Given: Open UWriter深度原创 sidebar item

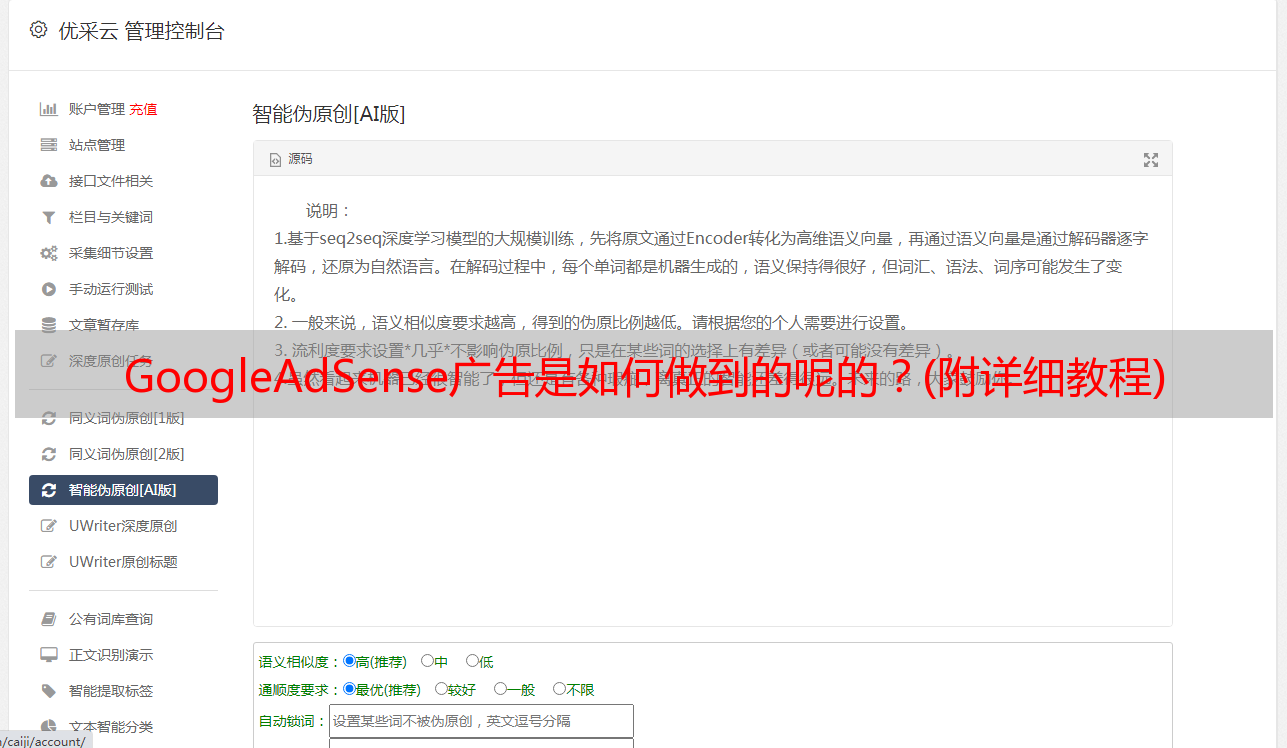Looking at the screenshot, I should [123, 526].
